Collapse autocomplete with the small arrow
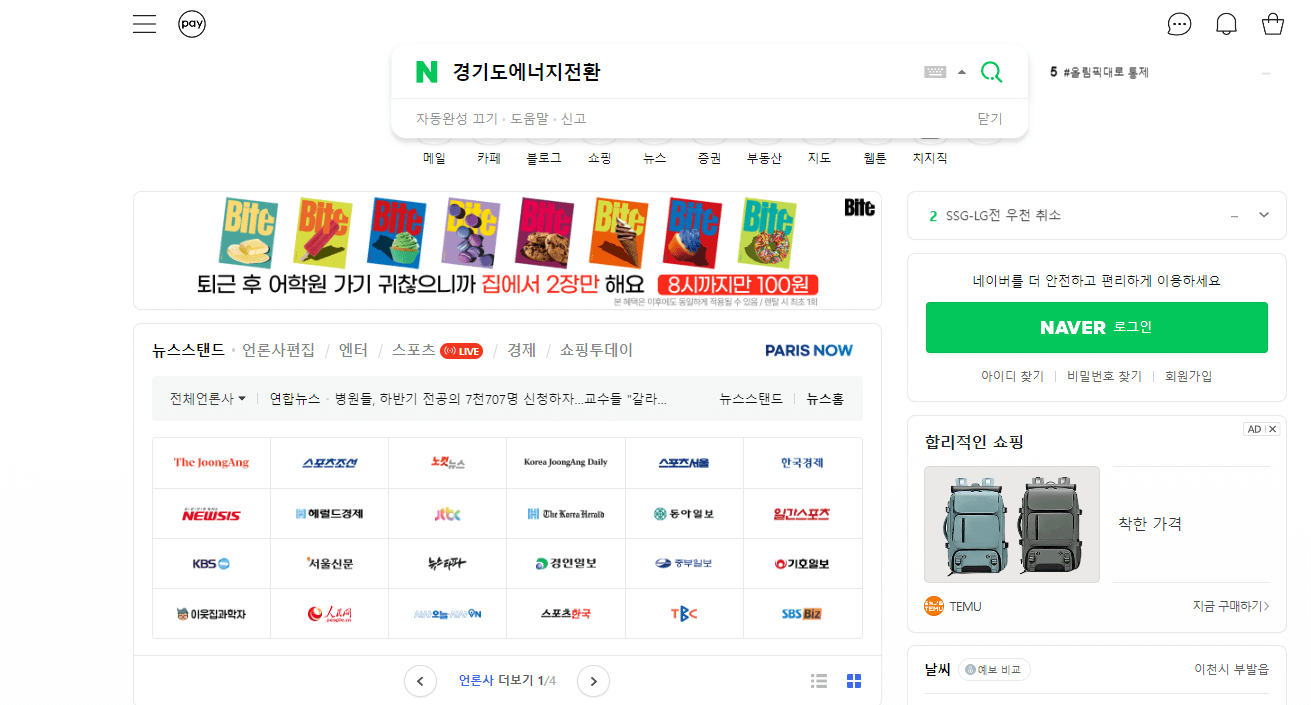1311x705 pixels. [962, 72]
